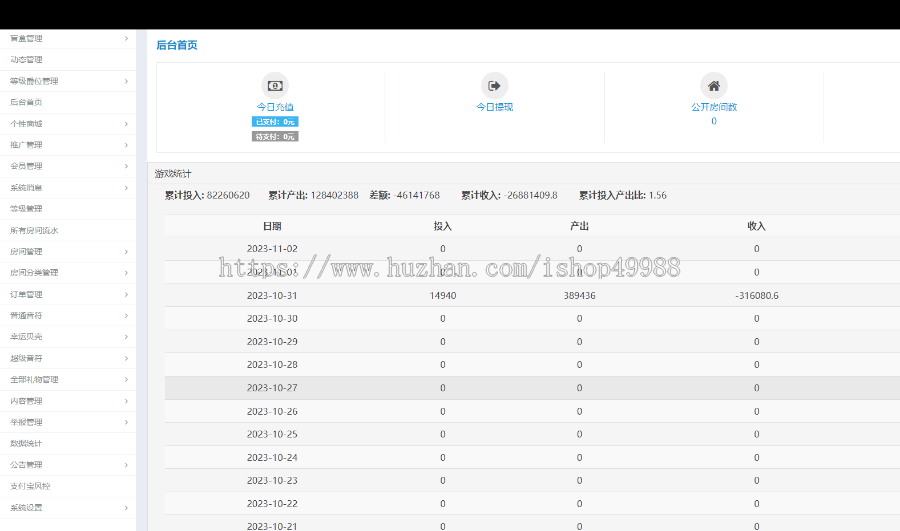The width and height of the screenshot is (900, 531).
Task: Expand the 系统设置 chevron
Action: click(x=126, y=507)
